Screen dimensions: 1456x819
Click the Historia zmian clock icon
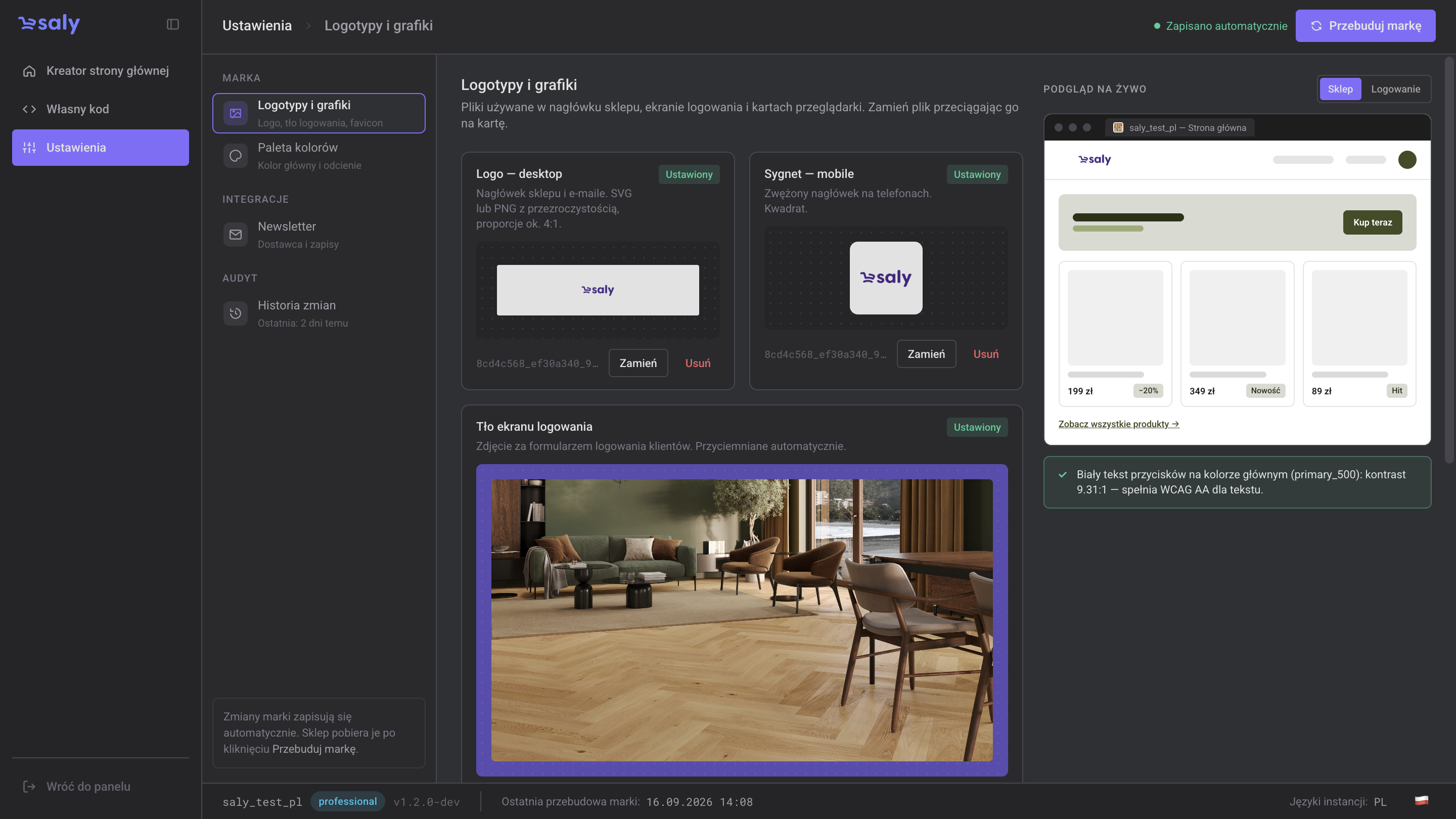click(236, 313)
